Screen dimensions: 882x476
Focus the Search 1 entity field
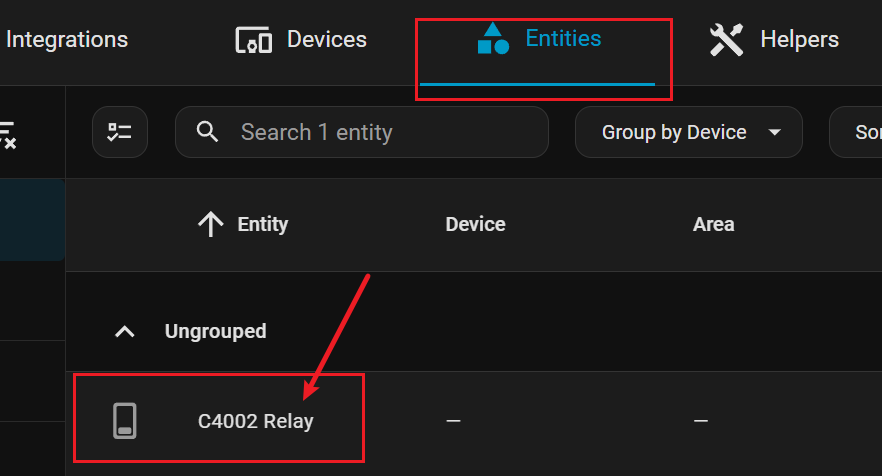coord(380,132)
